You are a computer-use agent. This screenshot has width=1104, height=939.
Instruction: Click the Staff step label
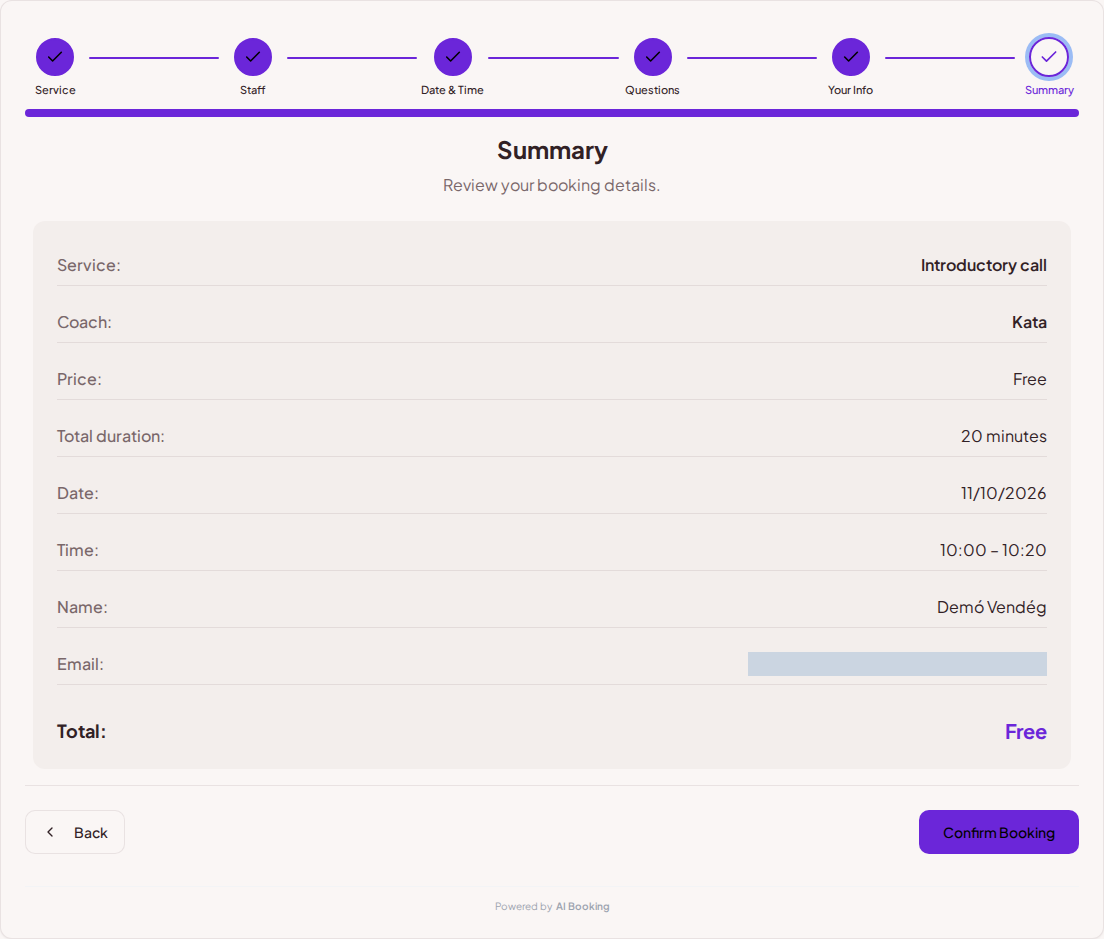tap(253, 90)
